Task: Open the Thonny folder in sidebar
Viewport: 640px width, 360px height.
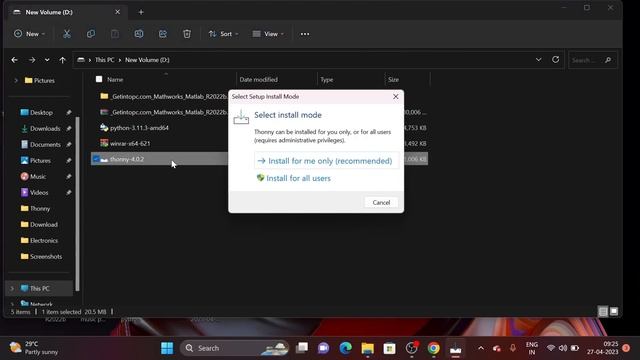Action: (40, 209)
